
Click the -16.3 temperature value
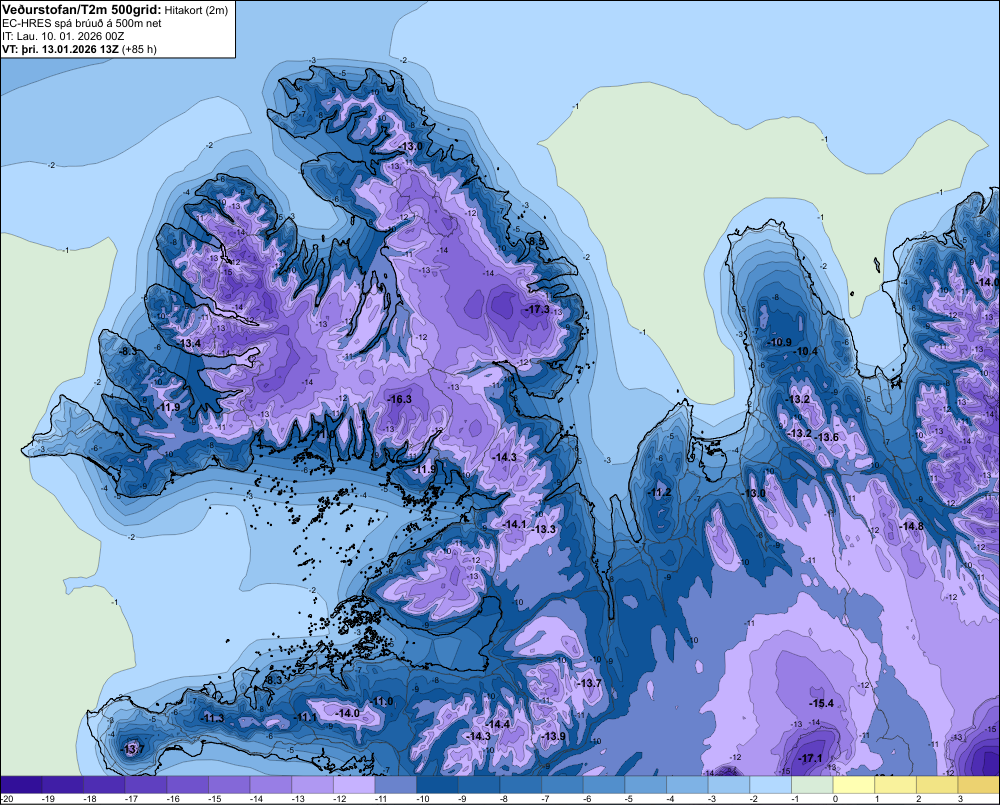(x=400, y=399)
